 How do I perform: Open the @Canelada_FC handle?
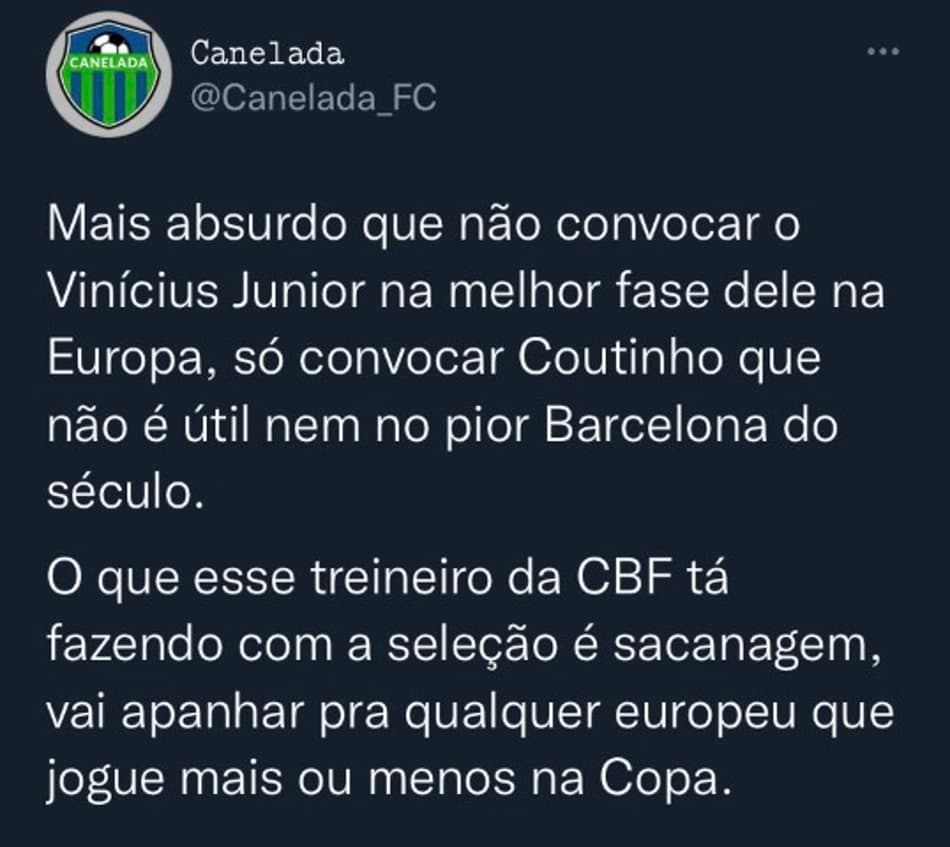tap(313, 98)
